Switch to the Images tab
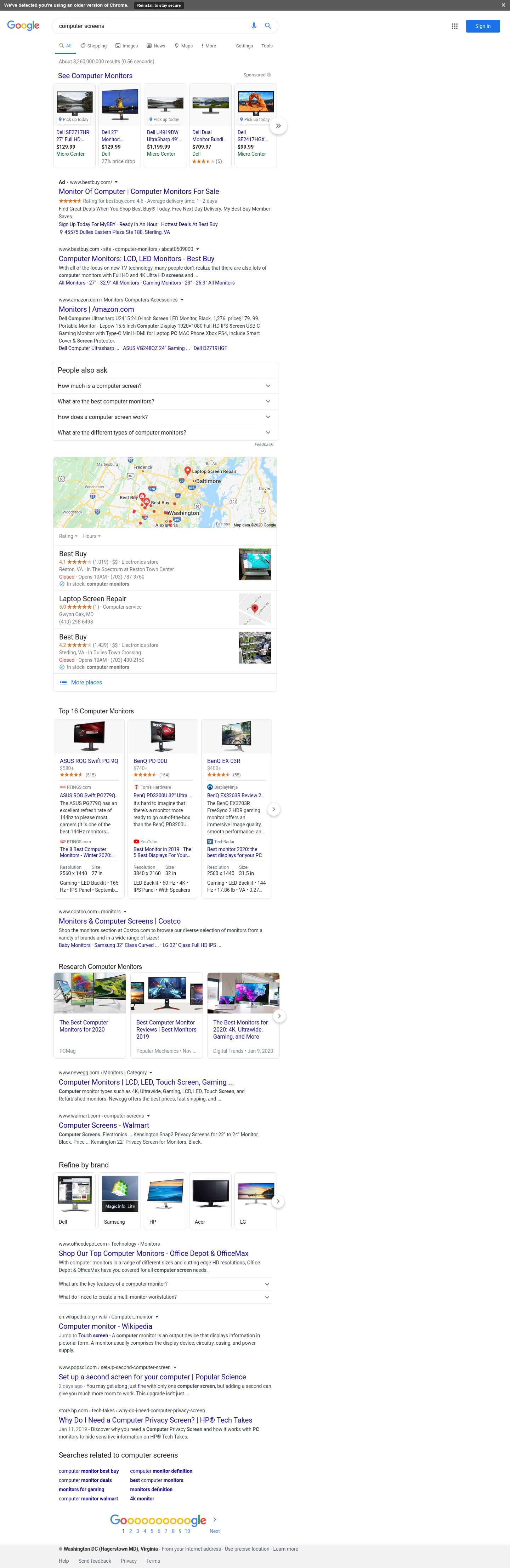The image size is (510, 1568). coord(127,46)
